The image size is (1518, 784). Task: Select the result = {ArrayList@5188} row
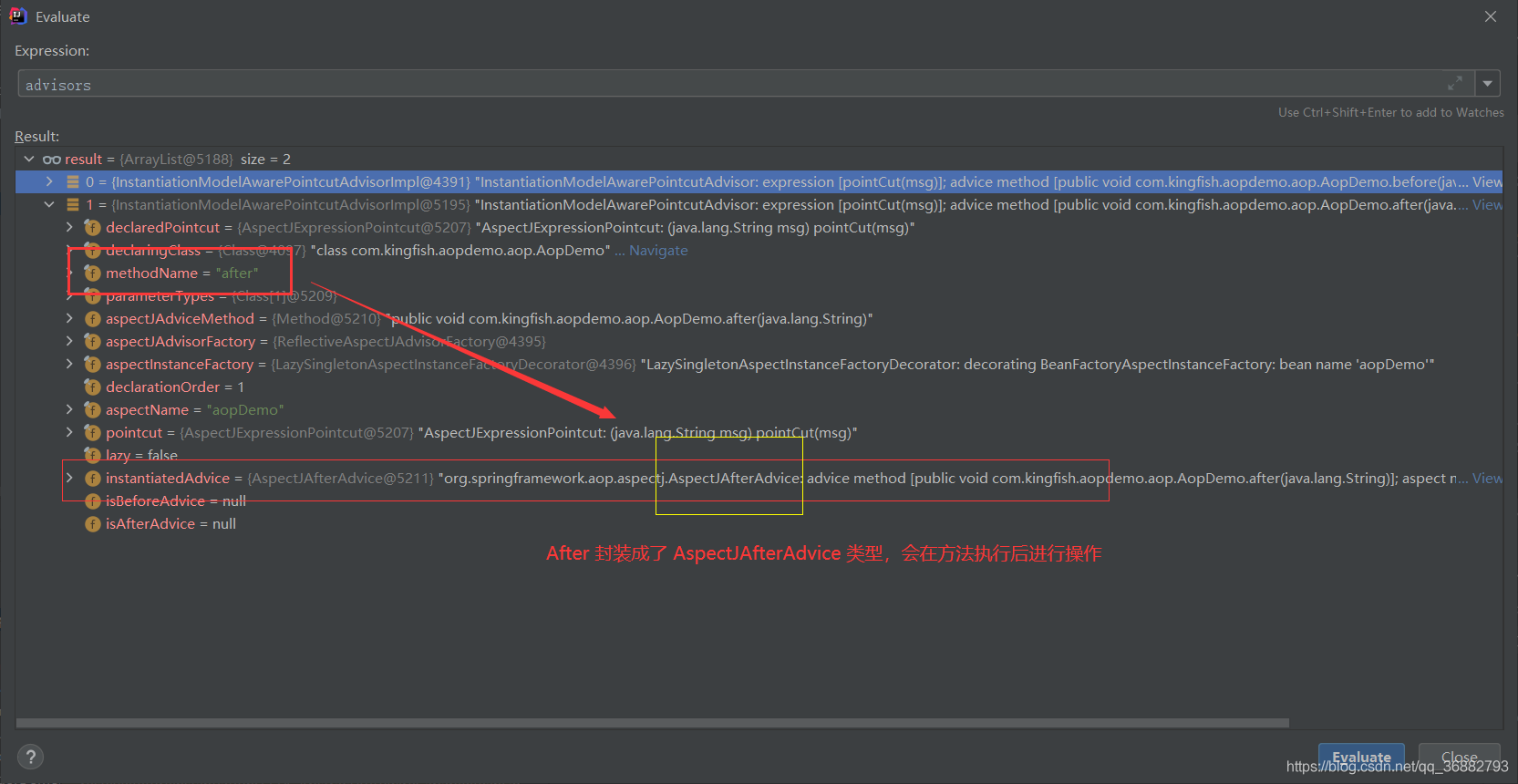[759, 159]
